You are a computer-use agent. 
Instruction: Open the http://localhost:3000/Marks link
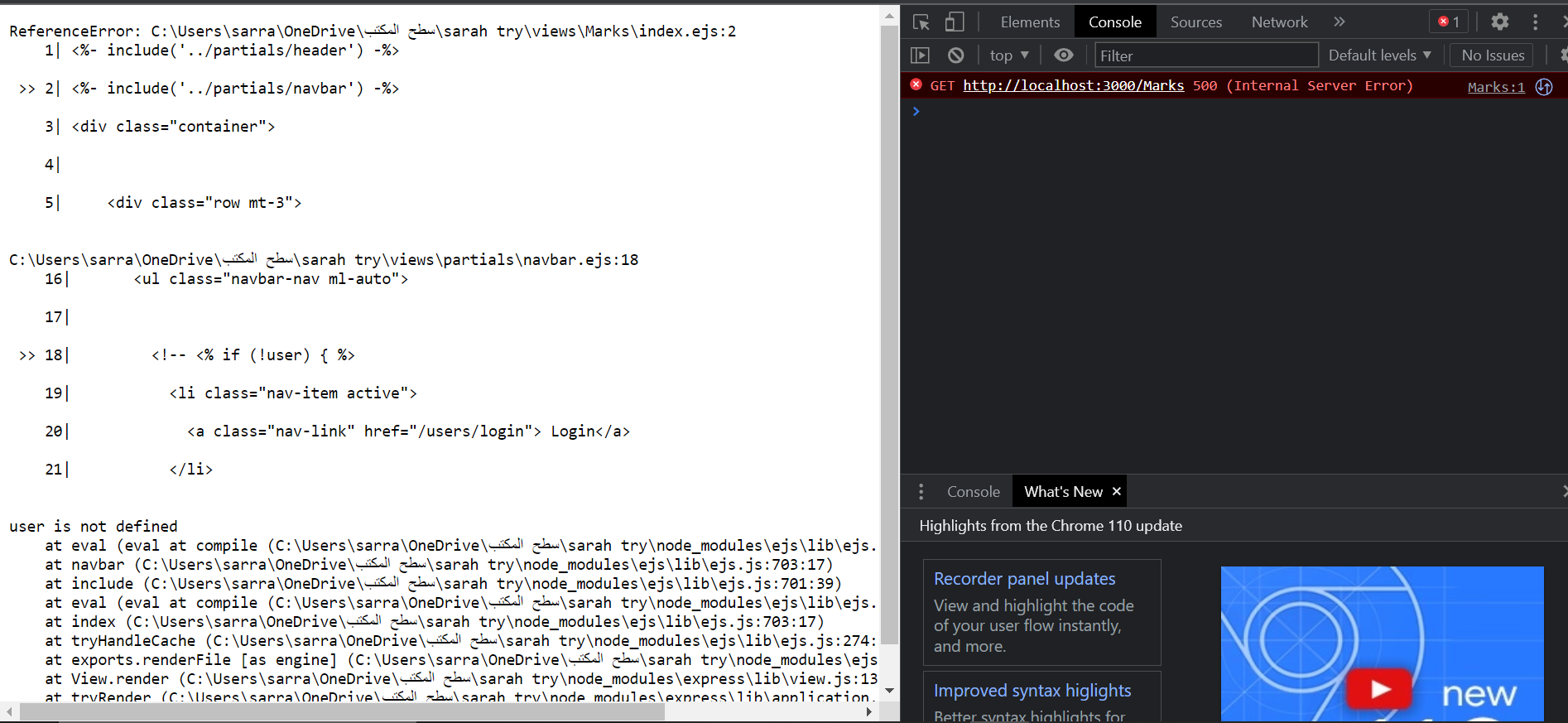(x=1073, y=86)
